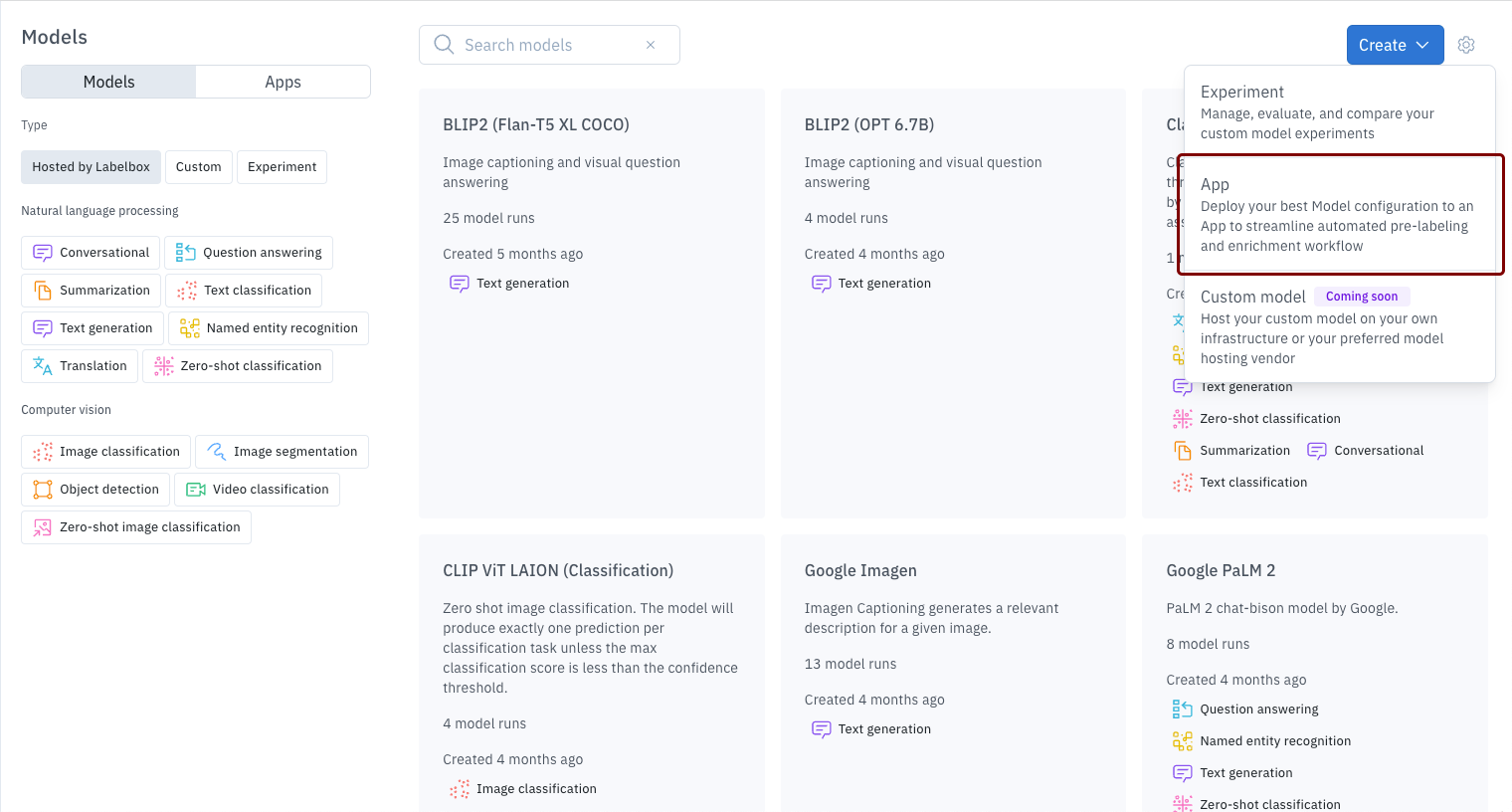Toggle the Object detection filter chip

point(95,490)
